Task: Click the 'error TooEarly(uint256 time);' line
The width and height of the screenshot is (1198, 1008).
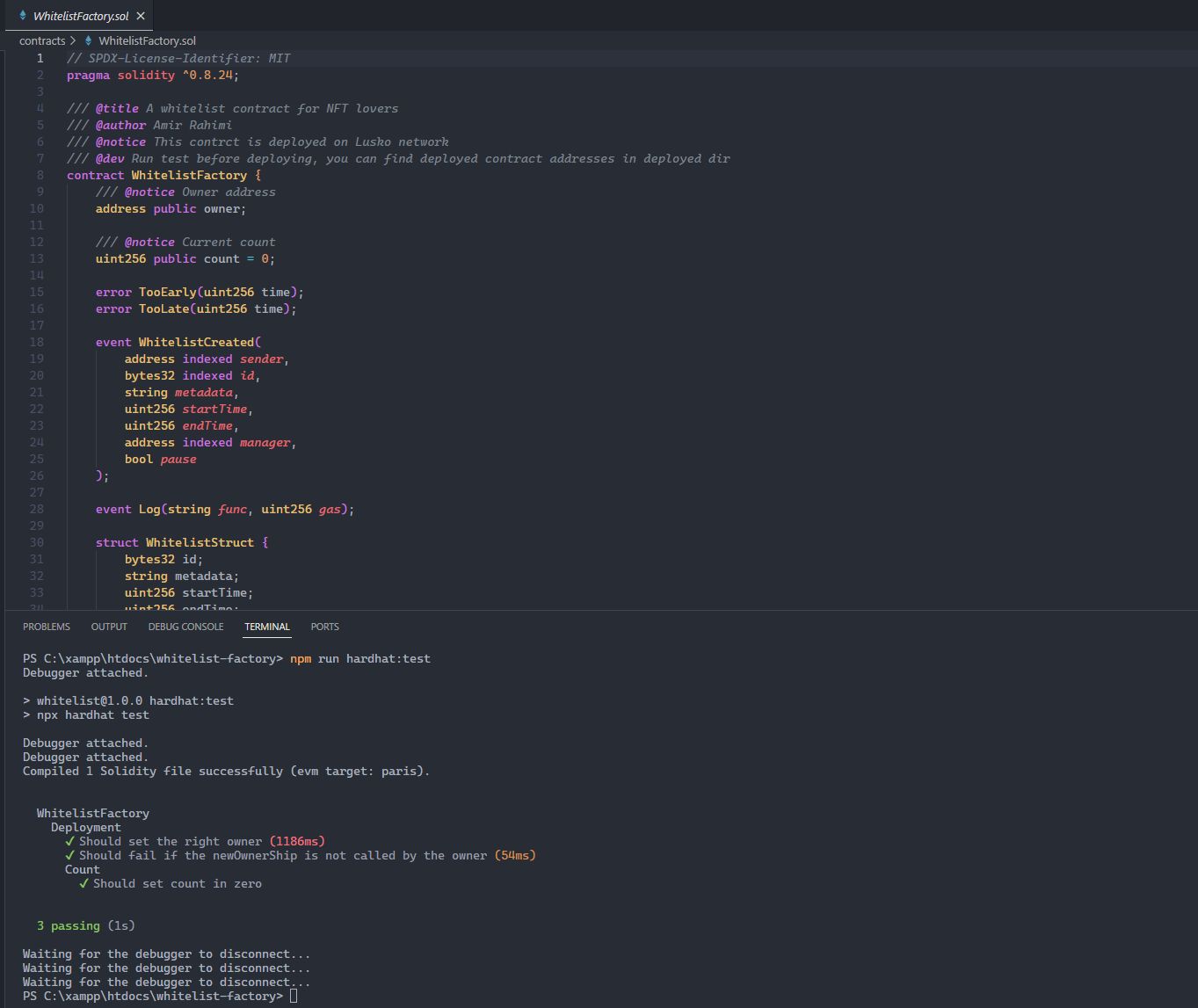Action: [200, 292]
